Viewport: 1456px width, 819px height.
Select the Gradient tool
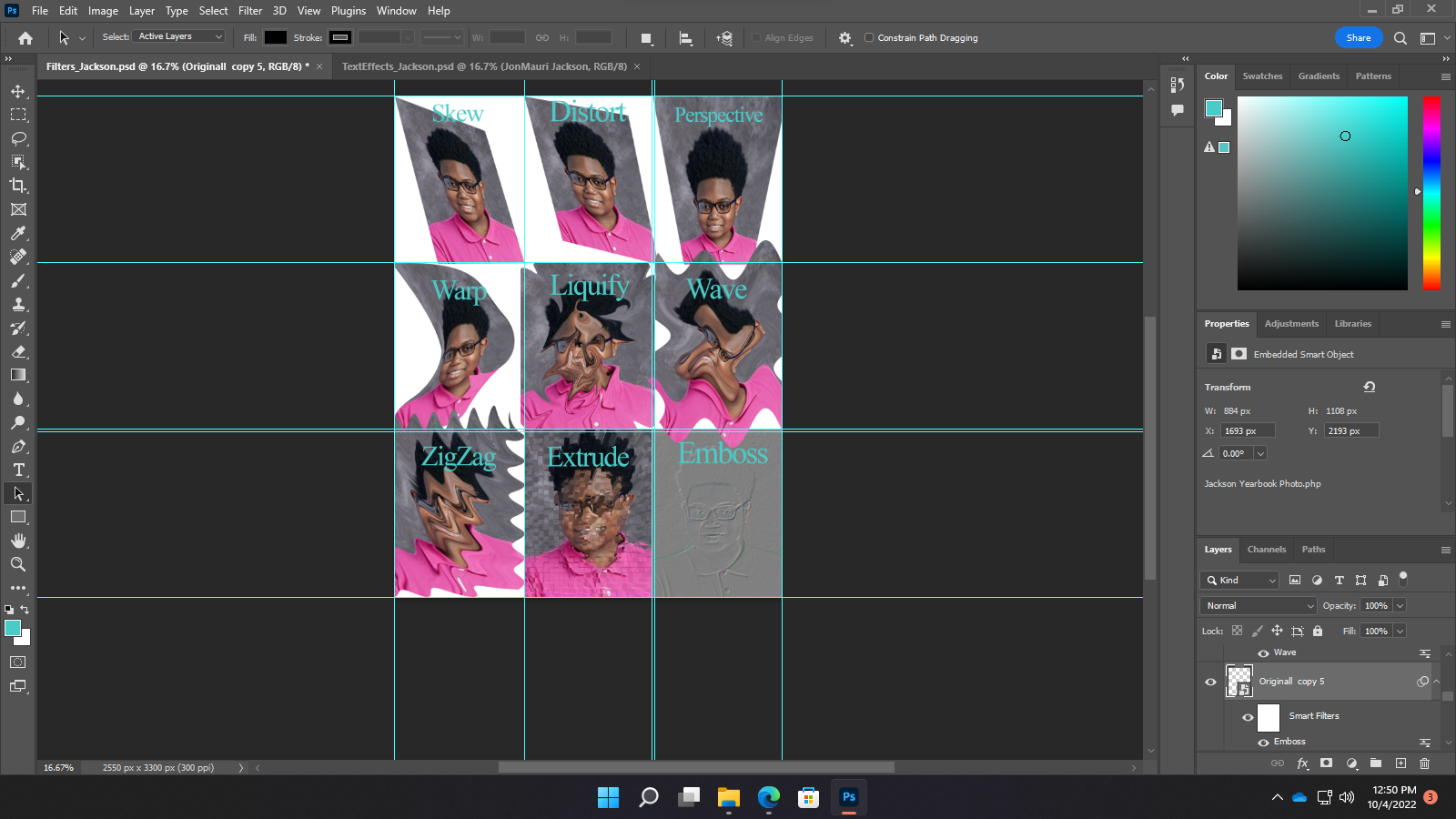[x=18, y=375]
